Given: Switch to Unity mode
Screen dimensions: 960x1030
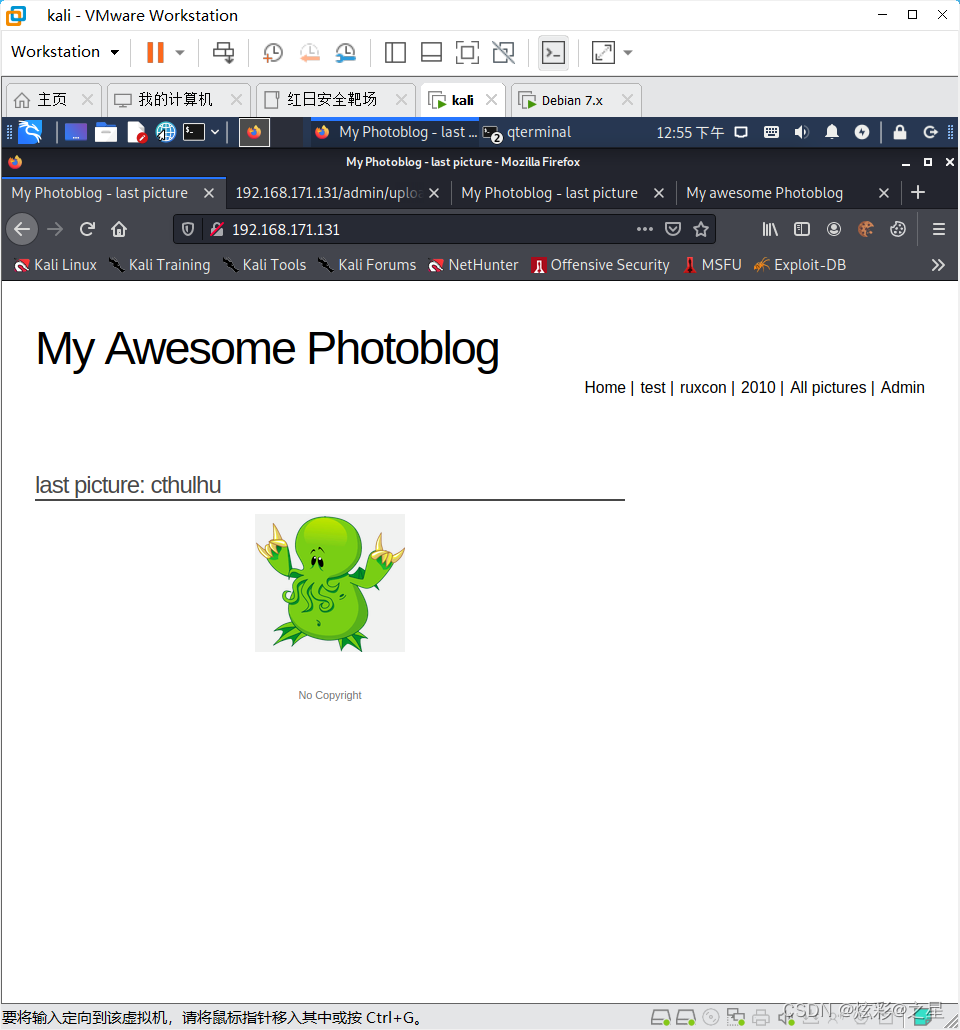Looking at the screenshot, I should click(504, 53).
